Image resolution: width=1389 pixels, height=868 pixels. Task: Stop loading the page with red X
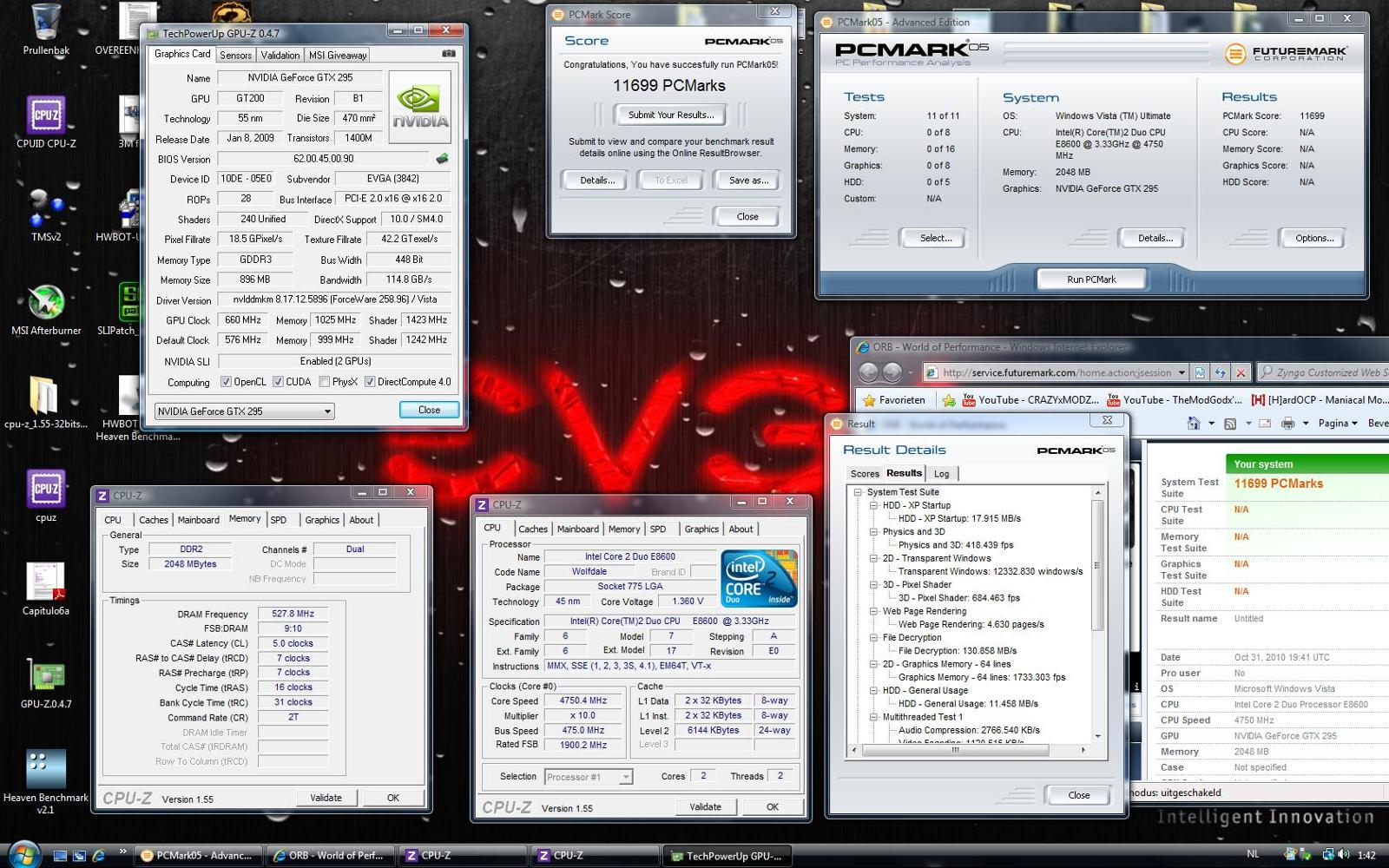[1241, 372]
